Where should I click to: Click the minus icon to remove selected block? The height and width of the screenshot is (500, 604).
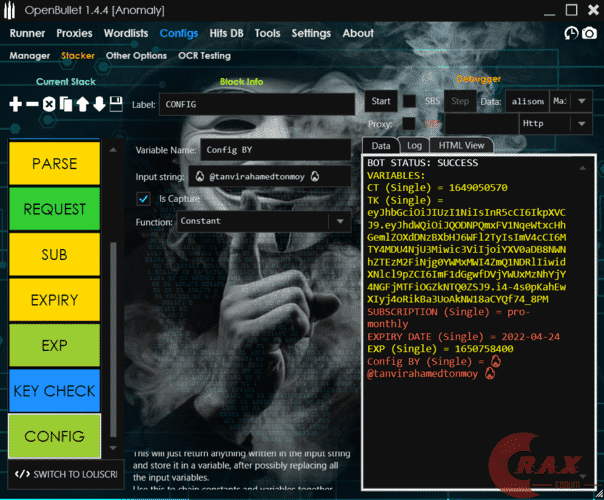point(32,104)
